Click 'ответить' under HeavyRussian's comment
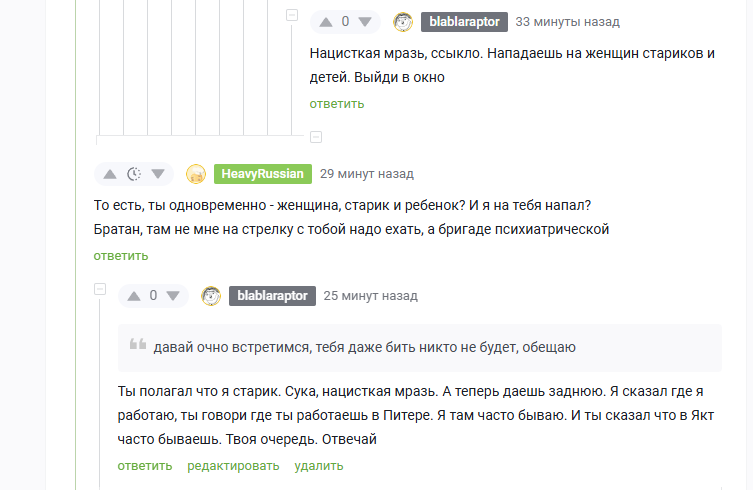This screenshot has height=490, width=753. [121, 255]
